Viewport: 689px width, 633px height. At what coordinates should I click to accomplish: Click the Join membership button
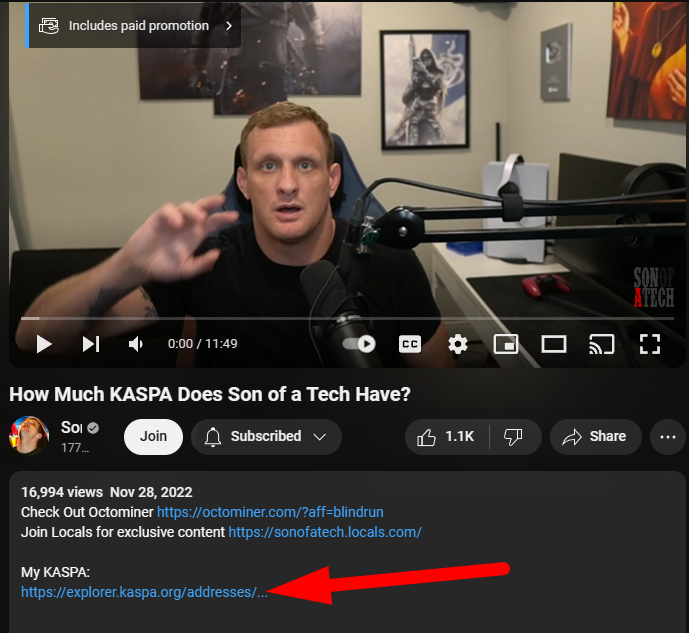[153, 437]
